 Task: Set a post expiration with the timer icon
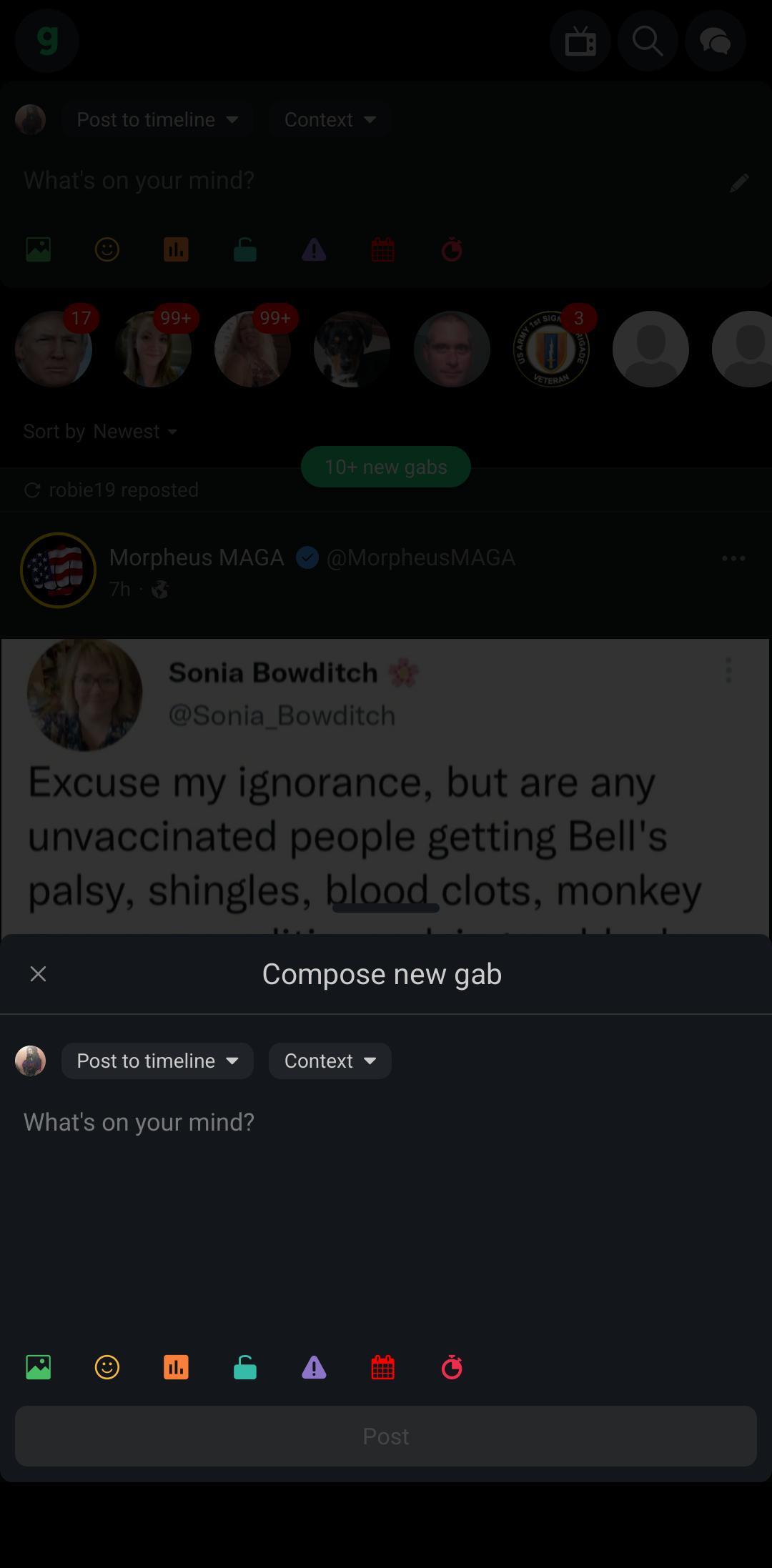[x=451, y=1366]
